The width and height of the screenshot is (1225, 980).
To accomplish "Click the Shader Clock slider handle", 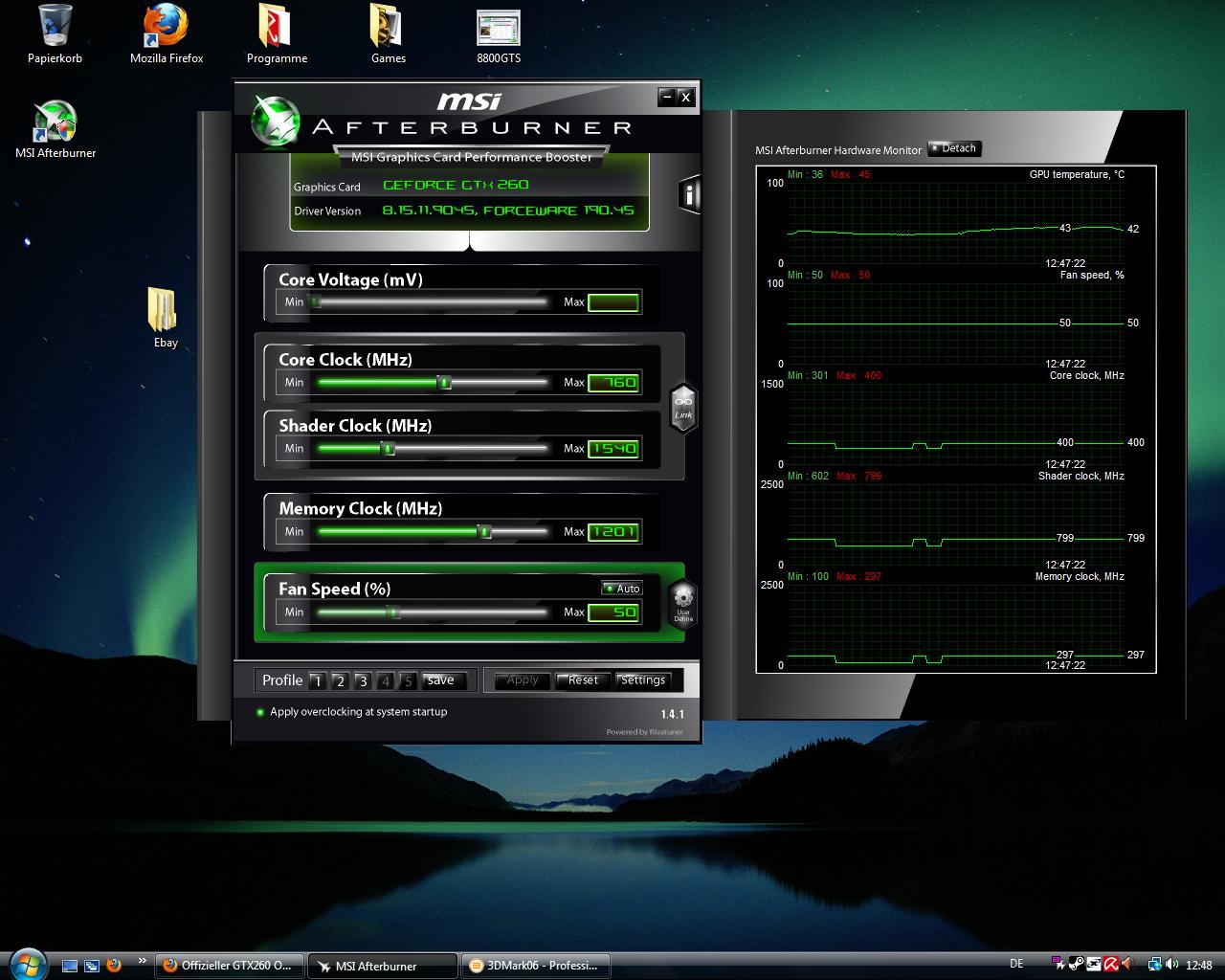I will [388, 449].
